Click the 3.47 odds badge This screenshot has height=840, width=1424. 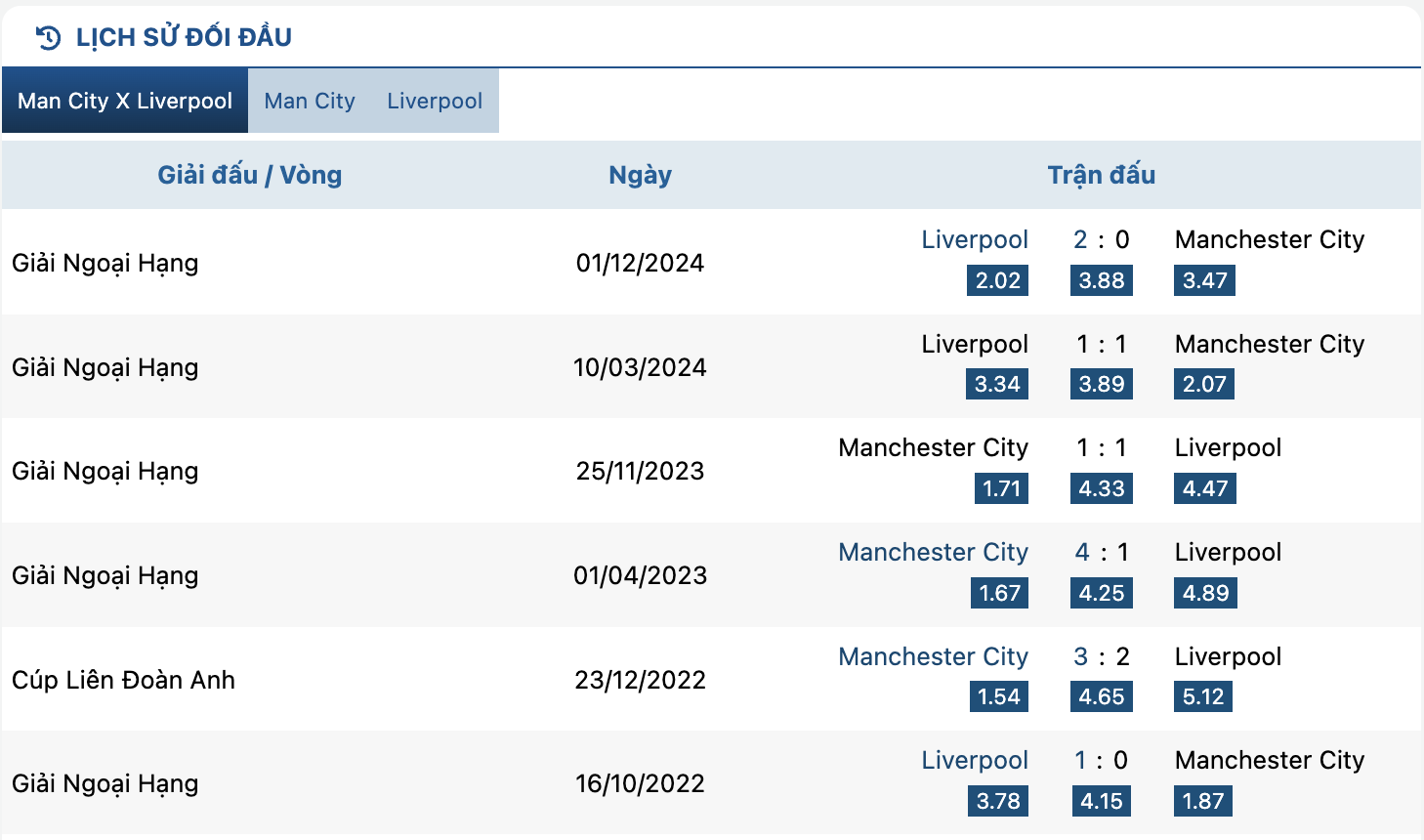[1204, 280]
